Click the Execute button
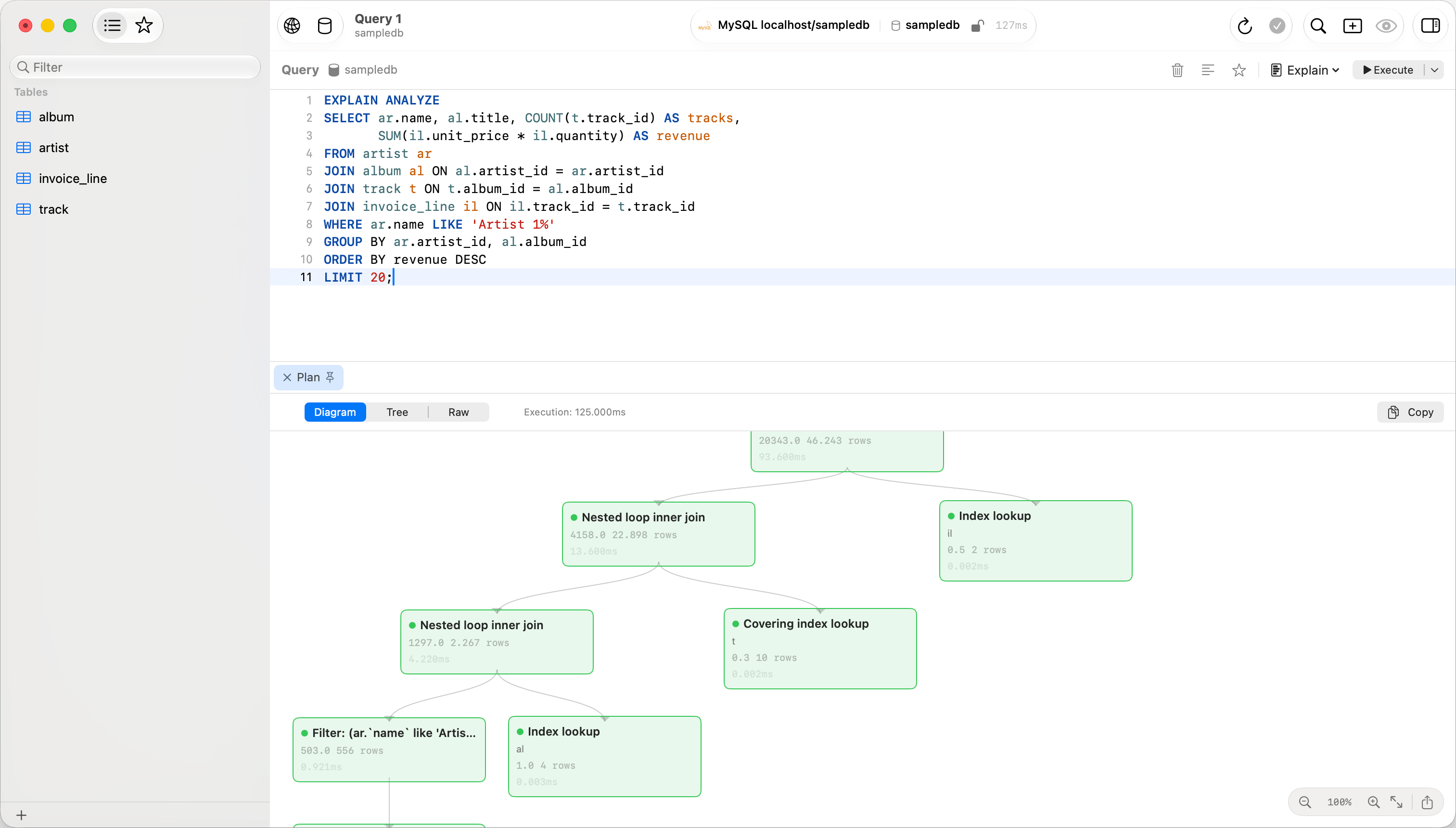Image resolution: width=1456 pixels, height=828 pixels. pos(1388,70)
